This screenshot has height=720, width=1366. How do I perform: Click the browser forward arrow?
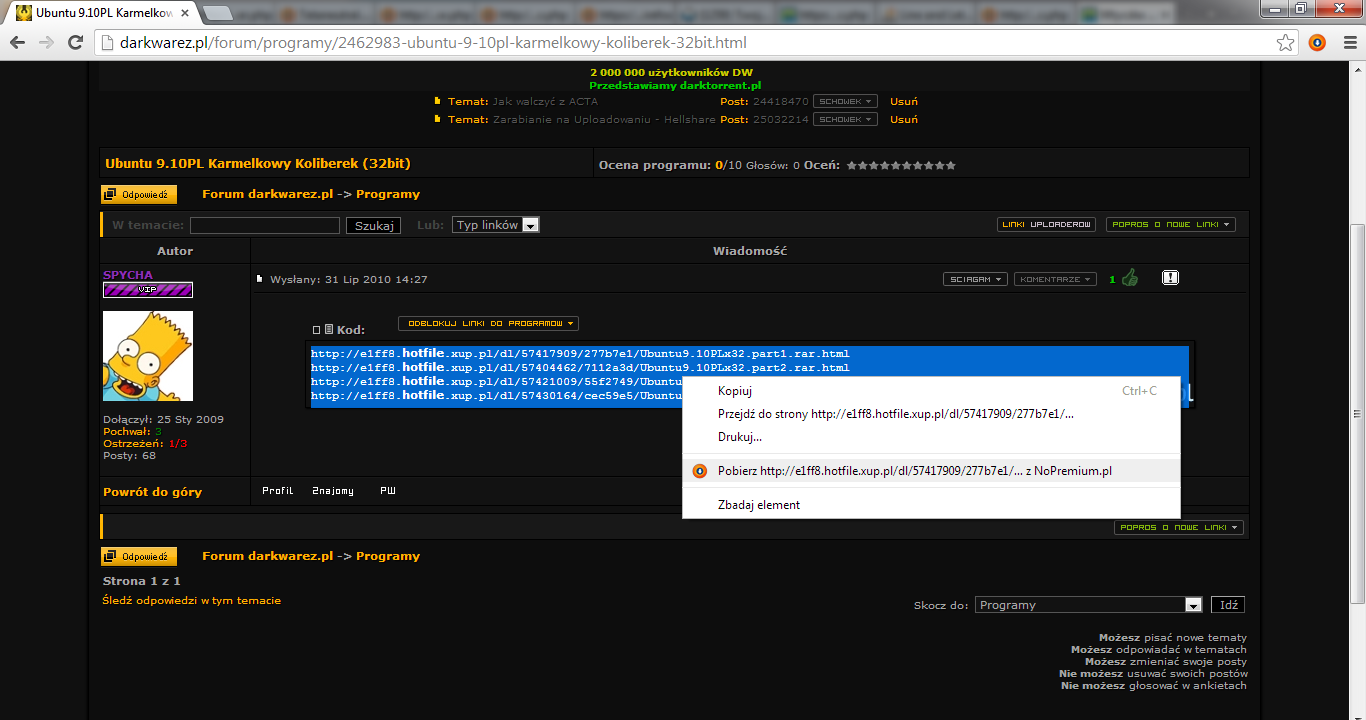point(46,43)
